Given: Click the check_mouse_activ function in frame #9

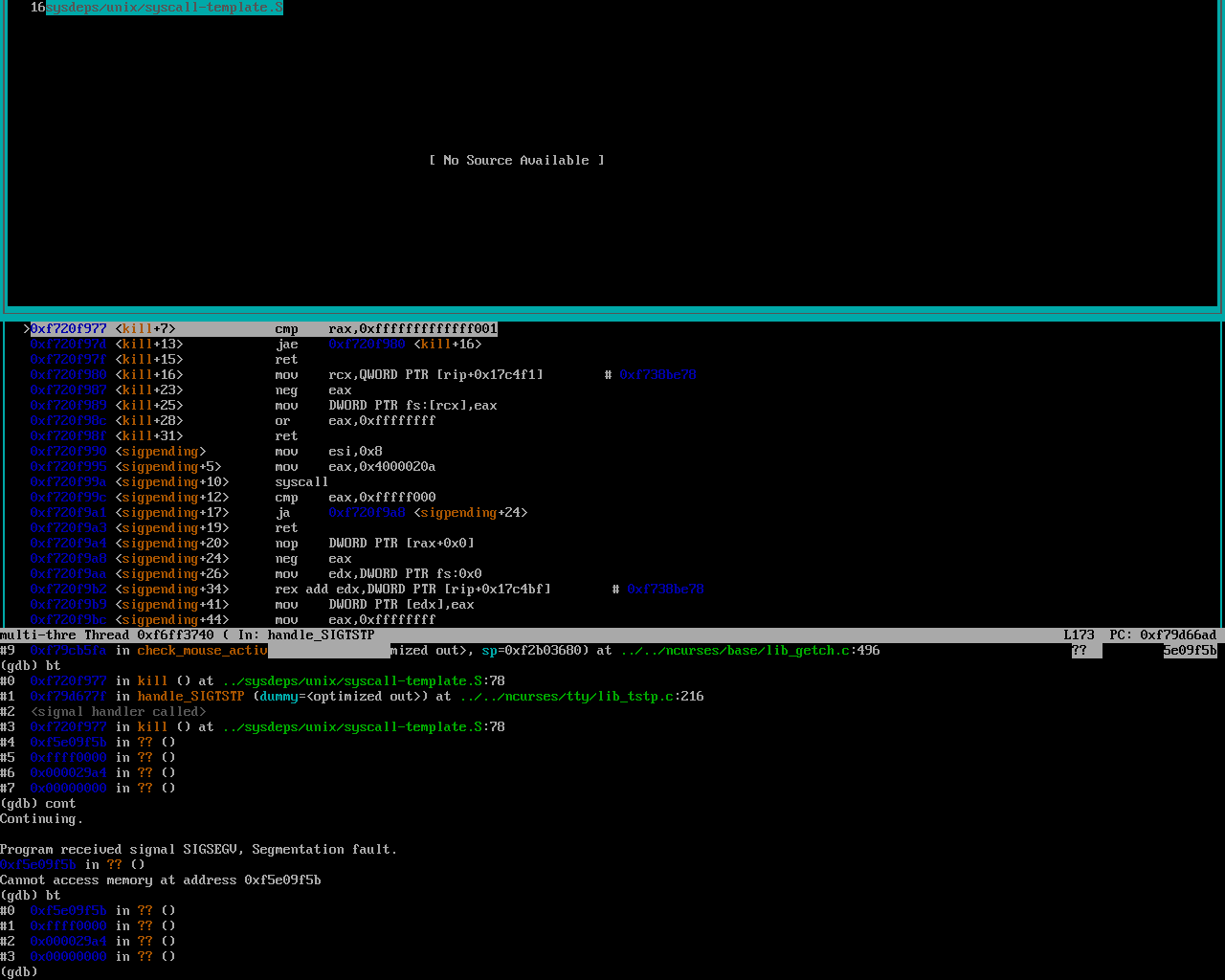Looking at the screenshot, I should (x=202, y=651).
